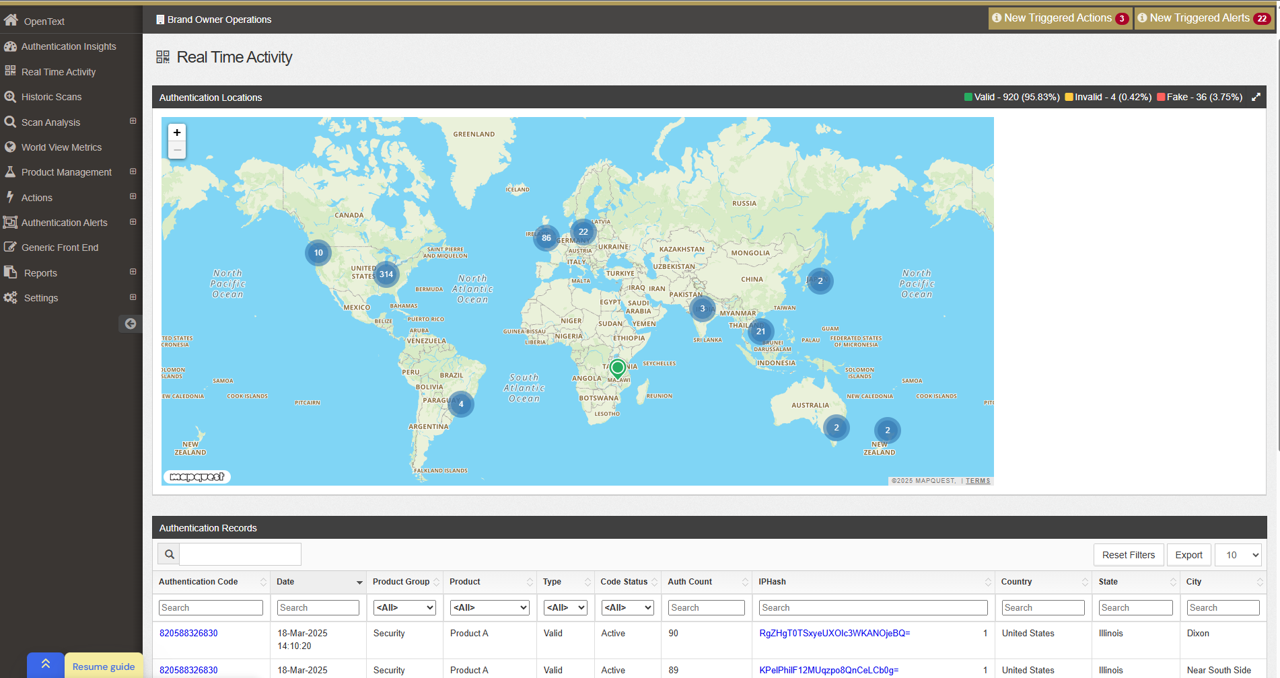Open the 314 cluster over United States
Screen dimensions: 1280x678
click(x=386, y=274)
